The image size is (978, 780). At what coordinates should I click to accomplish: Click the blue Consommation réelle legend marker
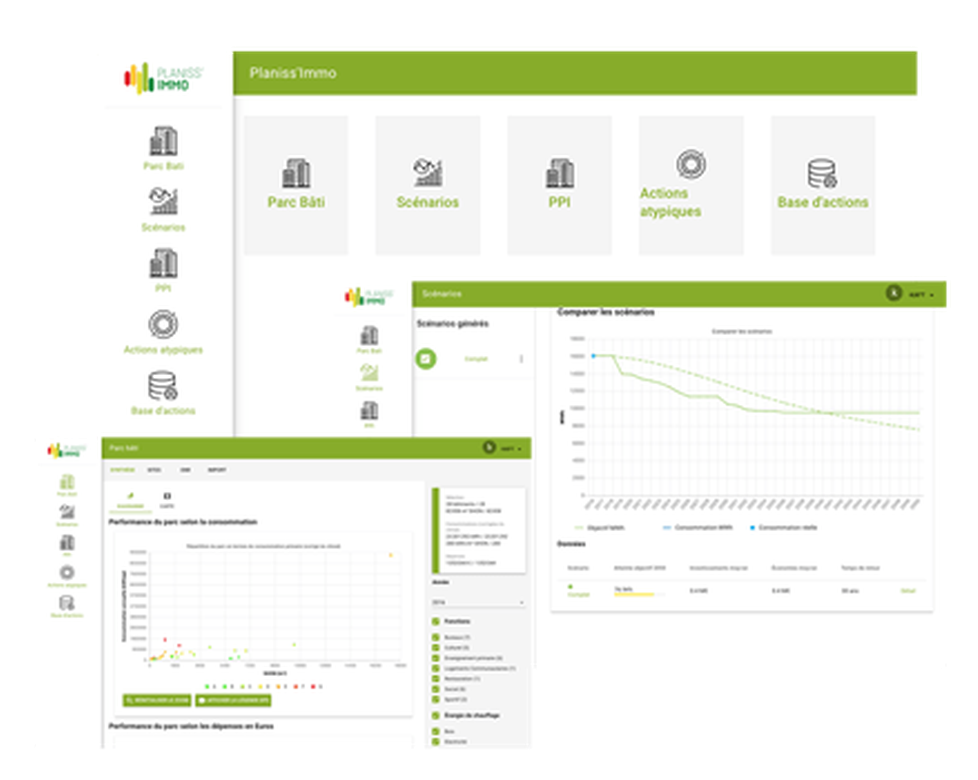pyautogui.click(x=752, y=527)
